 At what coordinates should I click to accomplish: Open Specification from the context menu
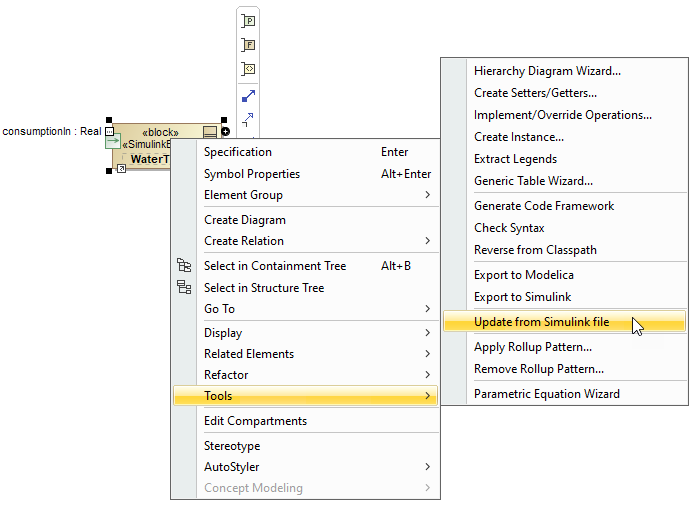238,152
